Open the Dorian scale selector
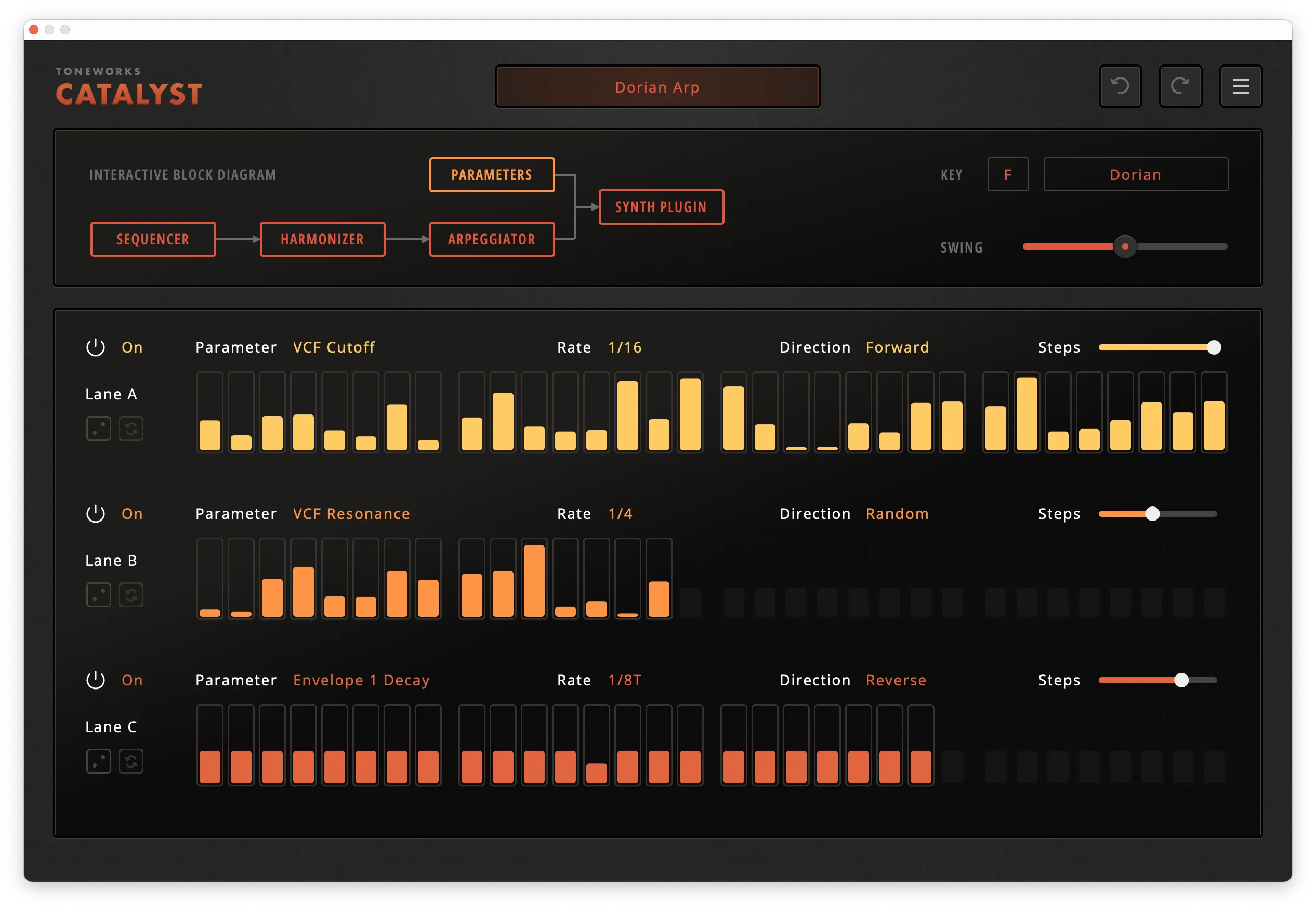This screenshot has width=1316, height=910. [x=1135, y=175]
